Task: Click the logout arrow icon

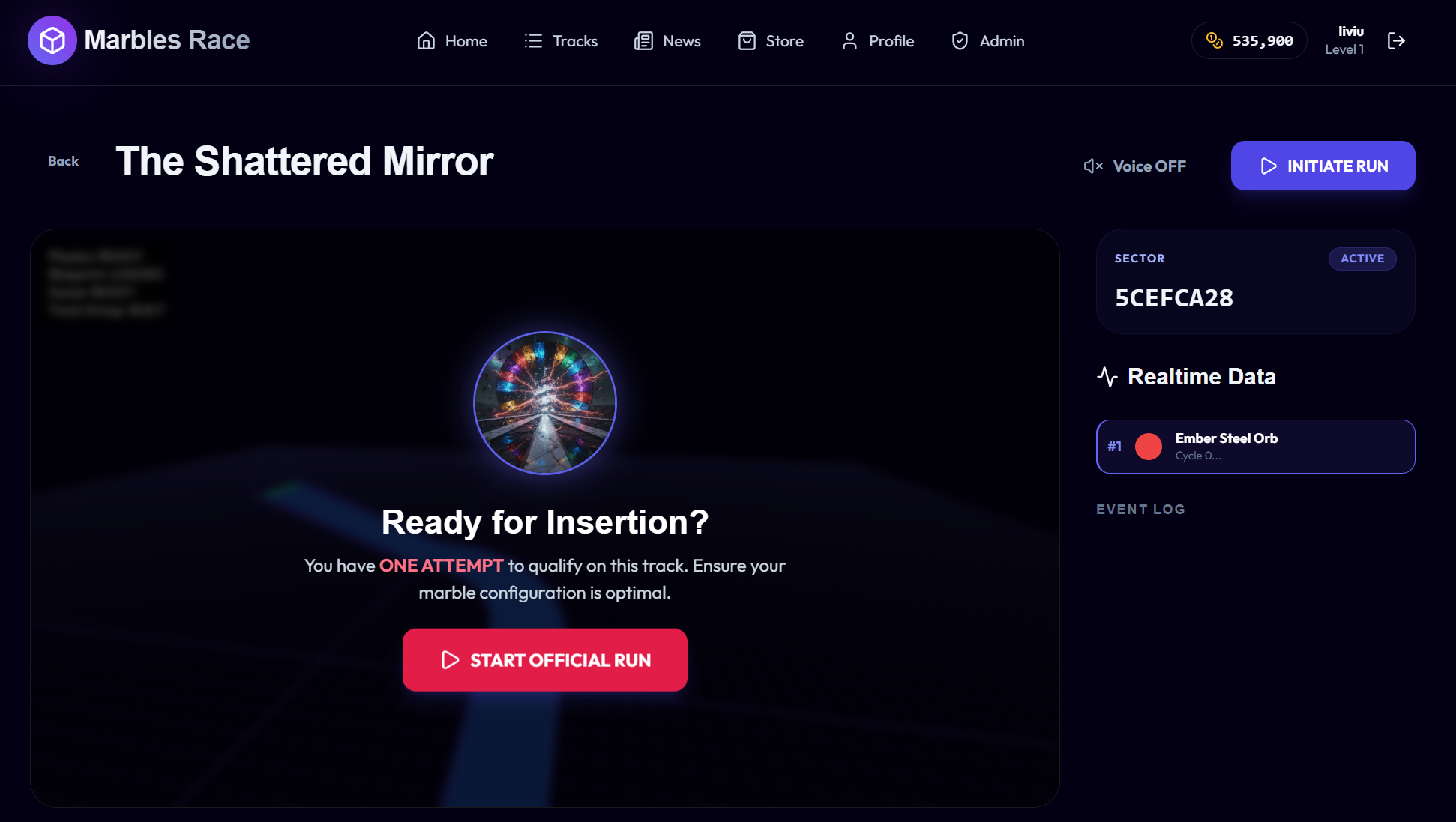Action: tap(1396, 40)
